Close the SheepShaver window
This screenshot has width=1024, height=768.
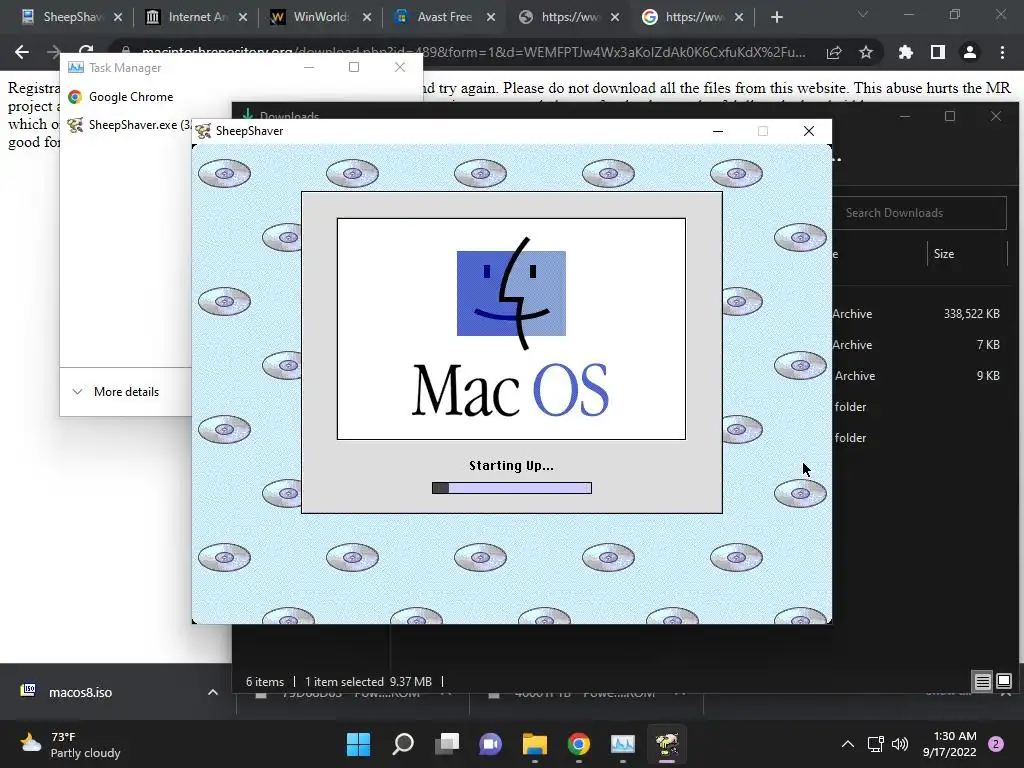(x=808, y=131)
